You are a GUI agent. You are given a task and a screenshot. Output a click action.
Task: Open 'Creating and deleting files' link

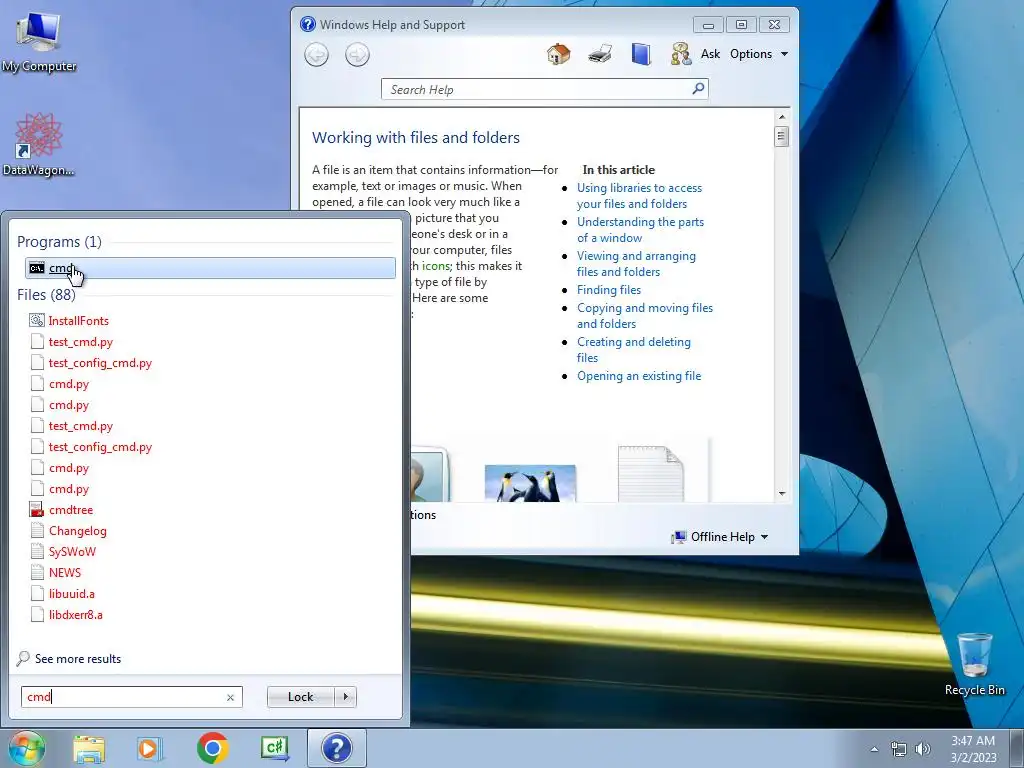point(633,350)
